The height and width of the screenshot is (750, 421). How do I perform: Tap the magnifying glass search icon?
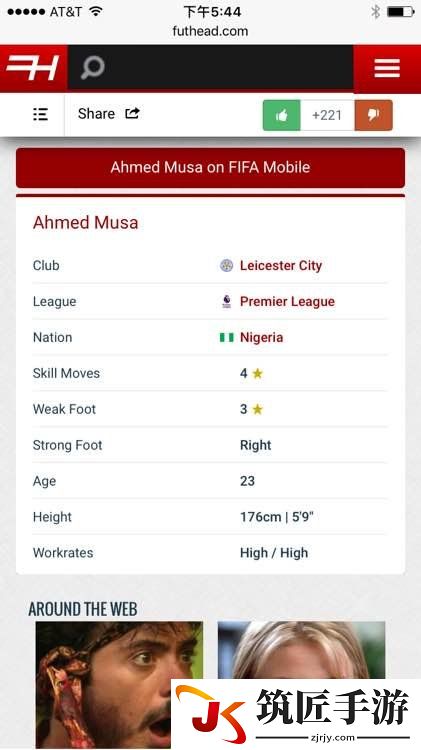[x=92, y=67]
